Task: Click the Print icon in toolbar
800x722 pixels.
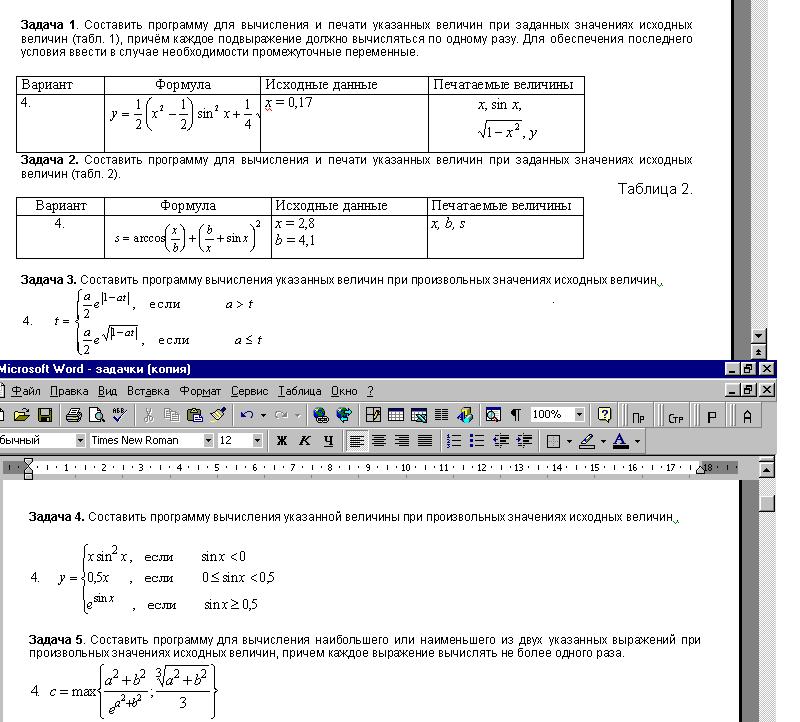Action: (74, 415)
